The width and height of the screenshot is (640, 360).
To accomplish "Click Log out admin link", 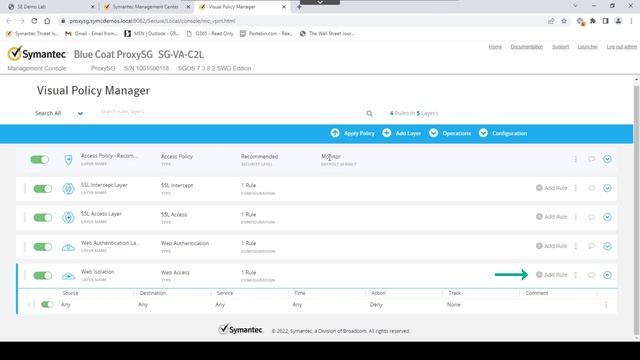I will click(x=622, y=47).
